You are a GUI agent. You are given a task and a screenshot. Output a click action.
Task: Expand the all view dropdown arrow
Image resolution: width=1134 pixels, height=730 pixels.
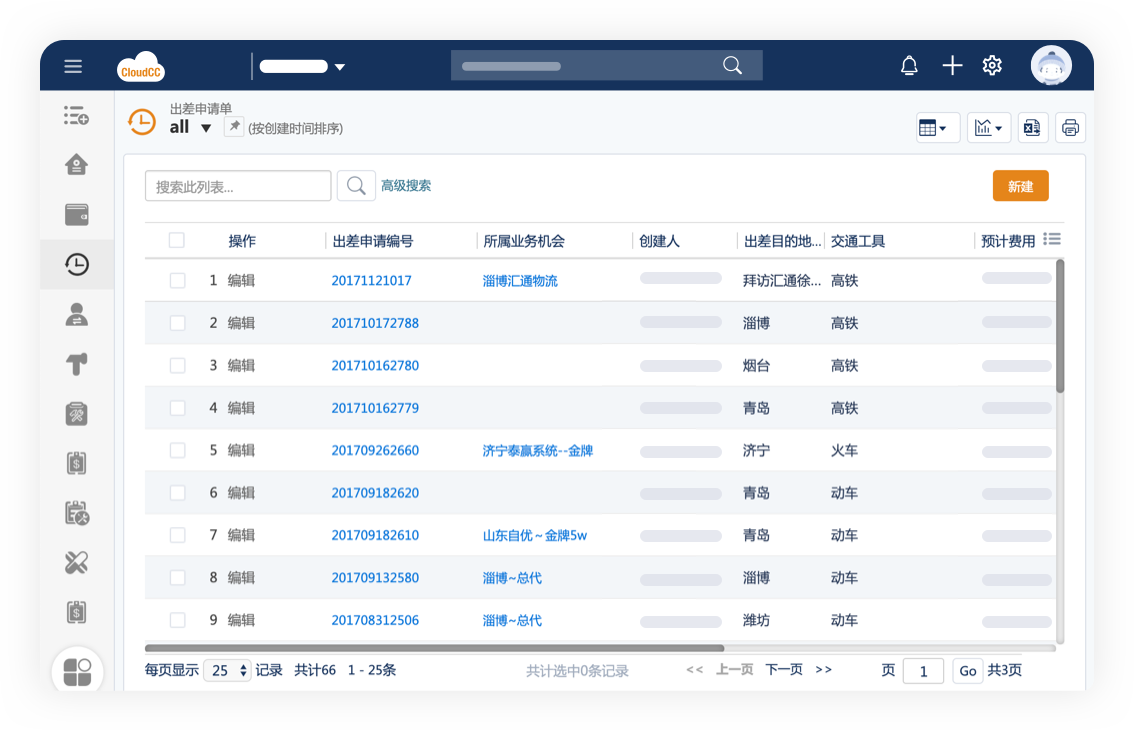206,128
